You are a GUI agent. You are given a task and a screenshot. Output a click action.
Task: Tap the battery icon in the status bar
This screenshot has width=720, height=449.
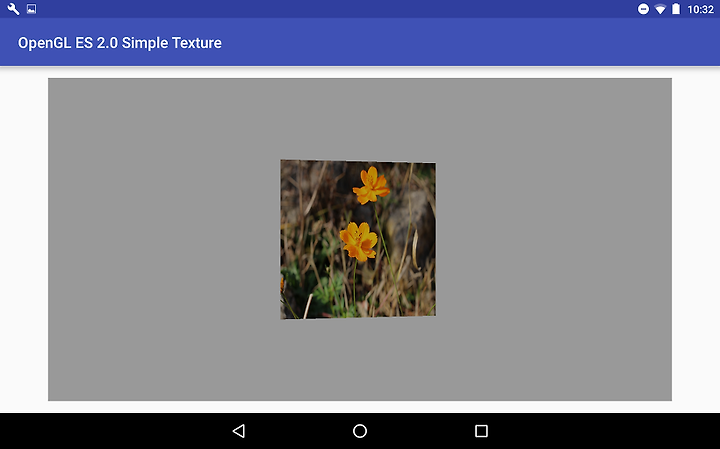pyautogui.click(x=676, y=9)
